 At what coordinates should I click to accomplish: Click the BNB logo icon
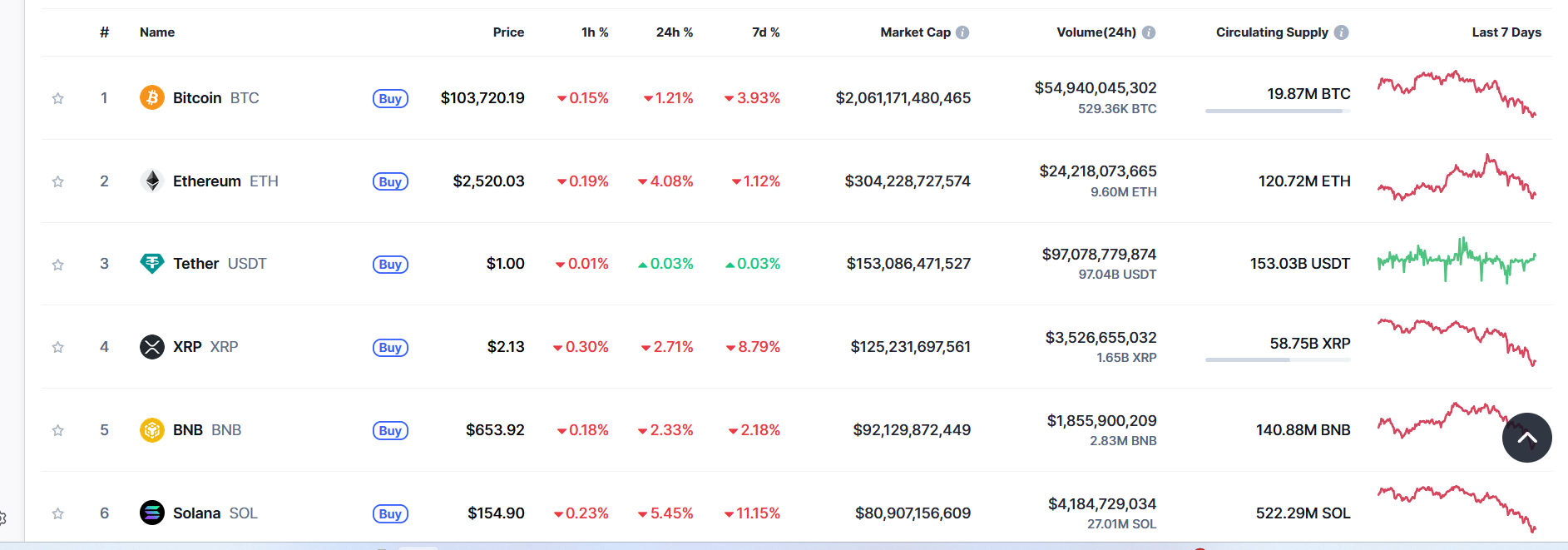click(152, 429)
